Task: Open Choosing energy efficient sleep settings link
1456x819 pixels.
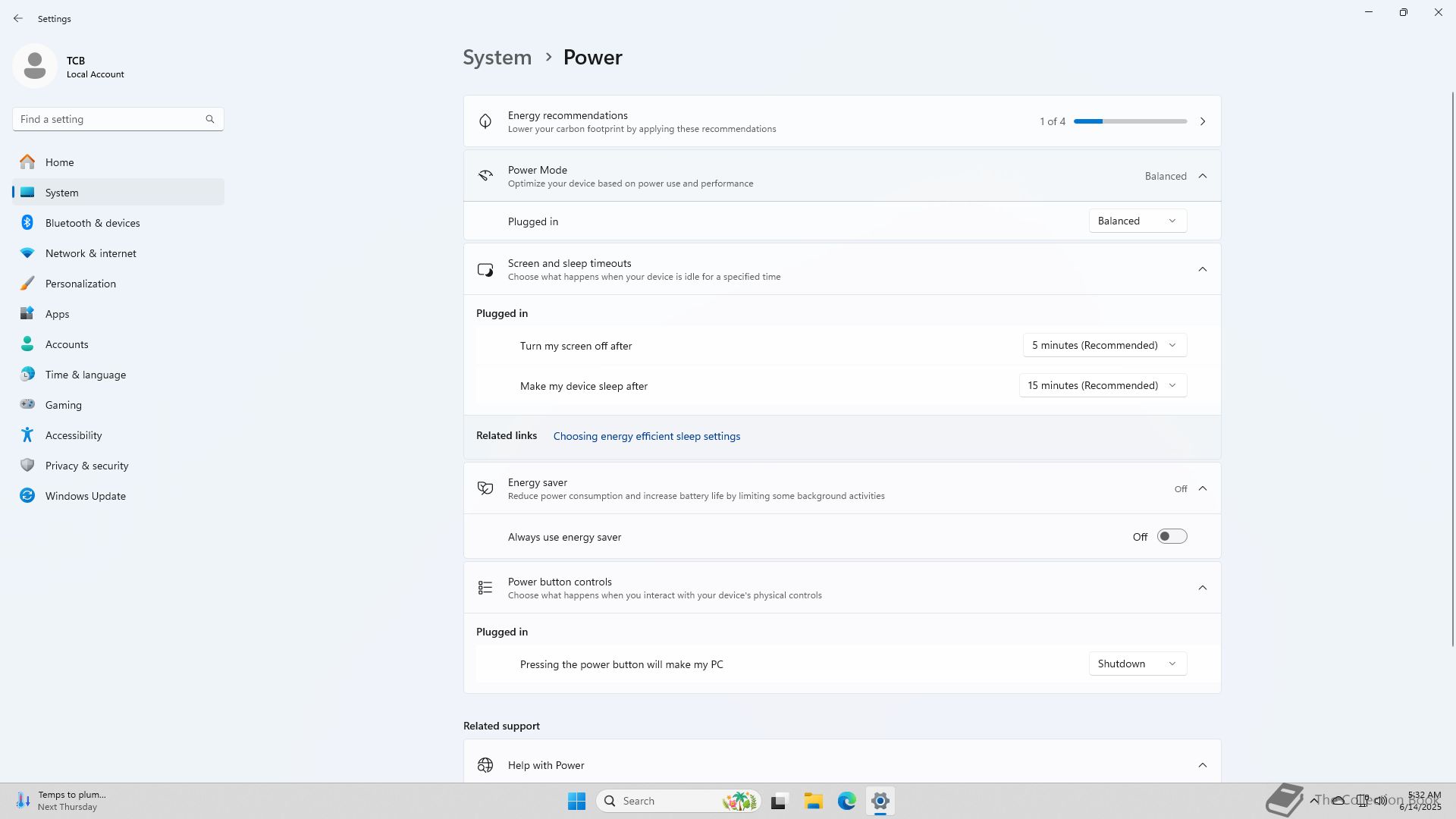Action: pos(646,436)
